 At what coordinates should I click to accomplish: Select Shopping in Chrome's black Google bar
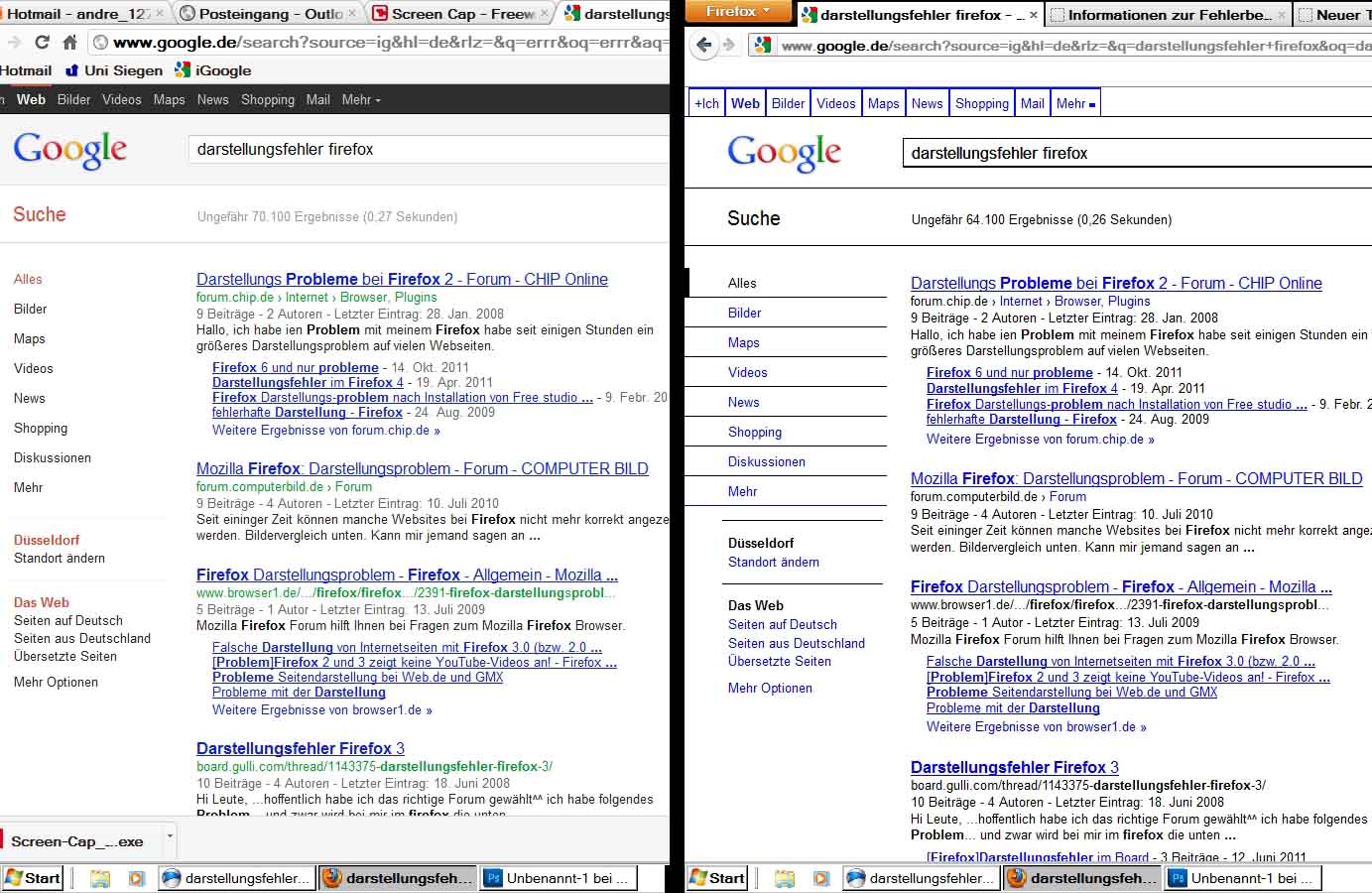pos(268,99)
